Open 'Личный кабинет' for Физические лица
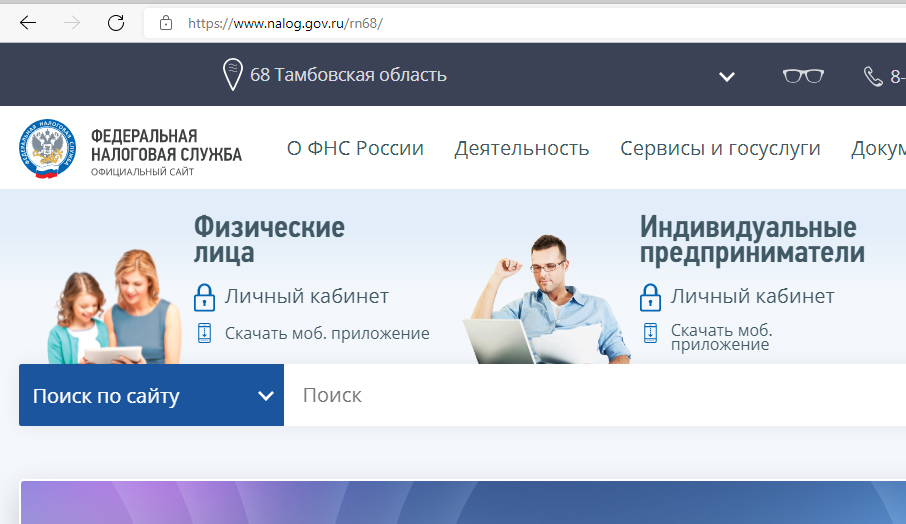Image resolution: width=906 pixels, height=524 pixels. [x=307, y=296]
